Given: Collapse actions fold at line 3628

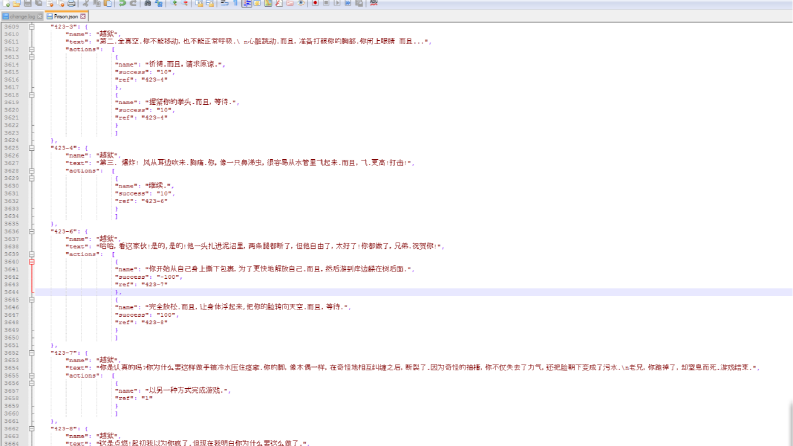Looking at the screenshot, I should click(32, 171).
